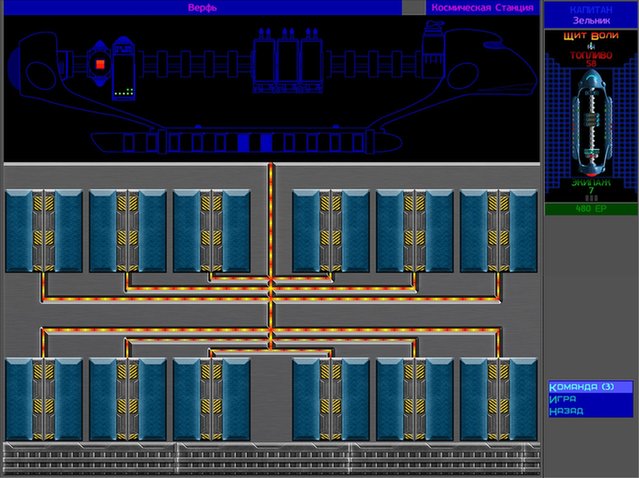639x478 pixels.
Task: Click the captain name Зельник
Action: tap(591, 20)
